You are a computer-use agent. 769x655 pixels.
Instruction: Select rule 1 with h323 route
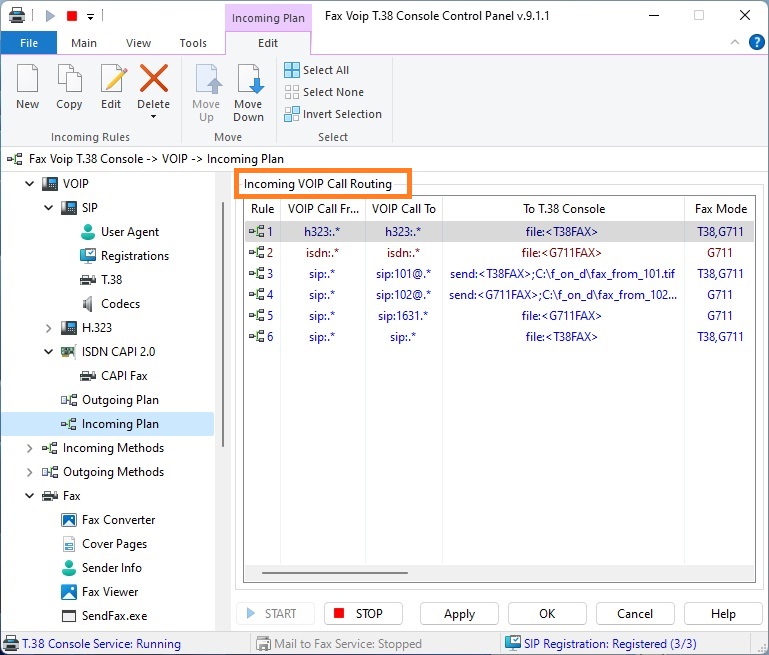tap(499, 232)
